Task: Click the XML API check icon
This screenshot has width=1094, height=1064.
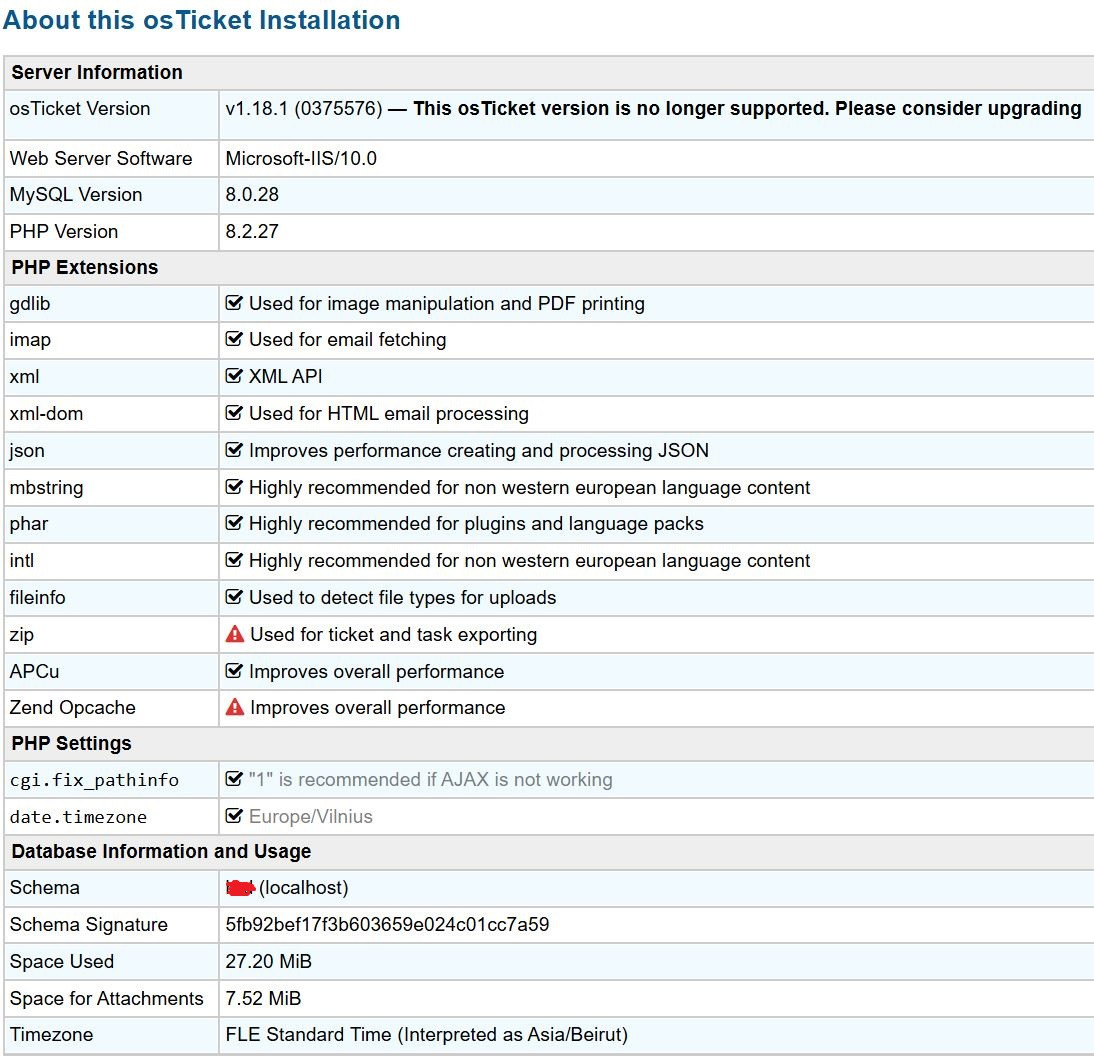Action: (x=234, y=377)
